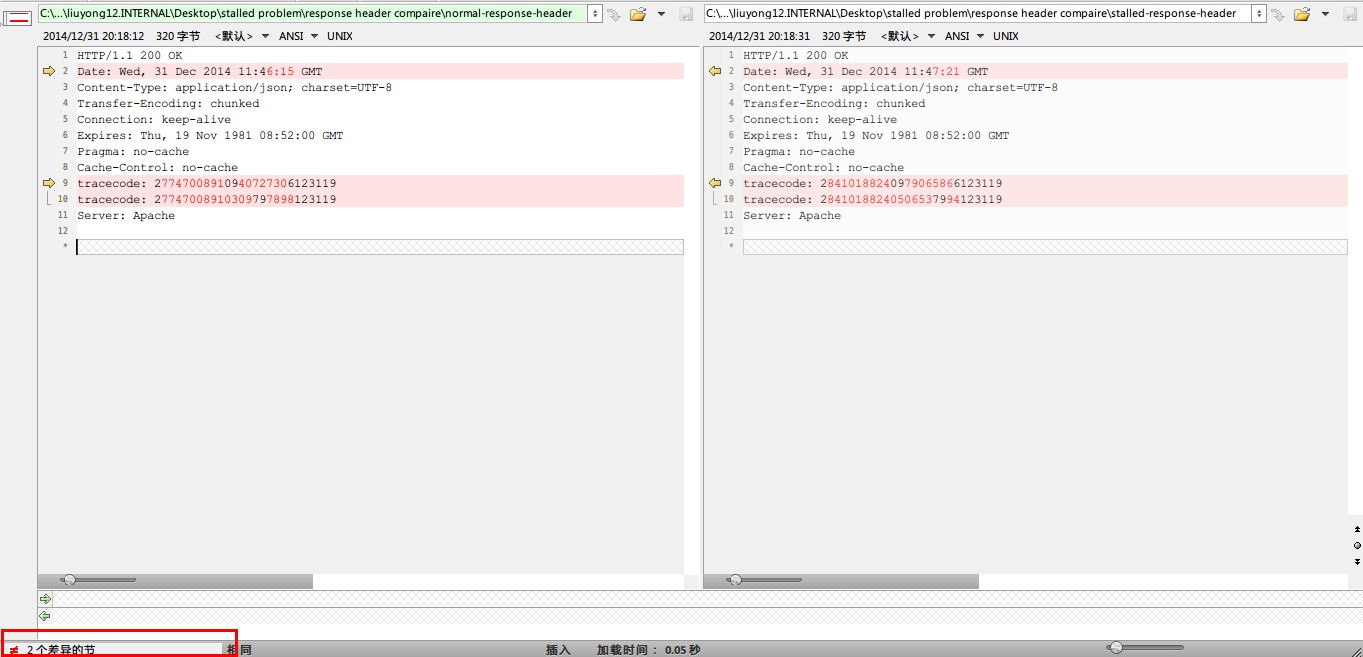Click '加载时间: 0.05 秒' status text
This screenshot has width=1363, height=657.
pos(649,650)
